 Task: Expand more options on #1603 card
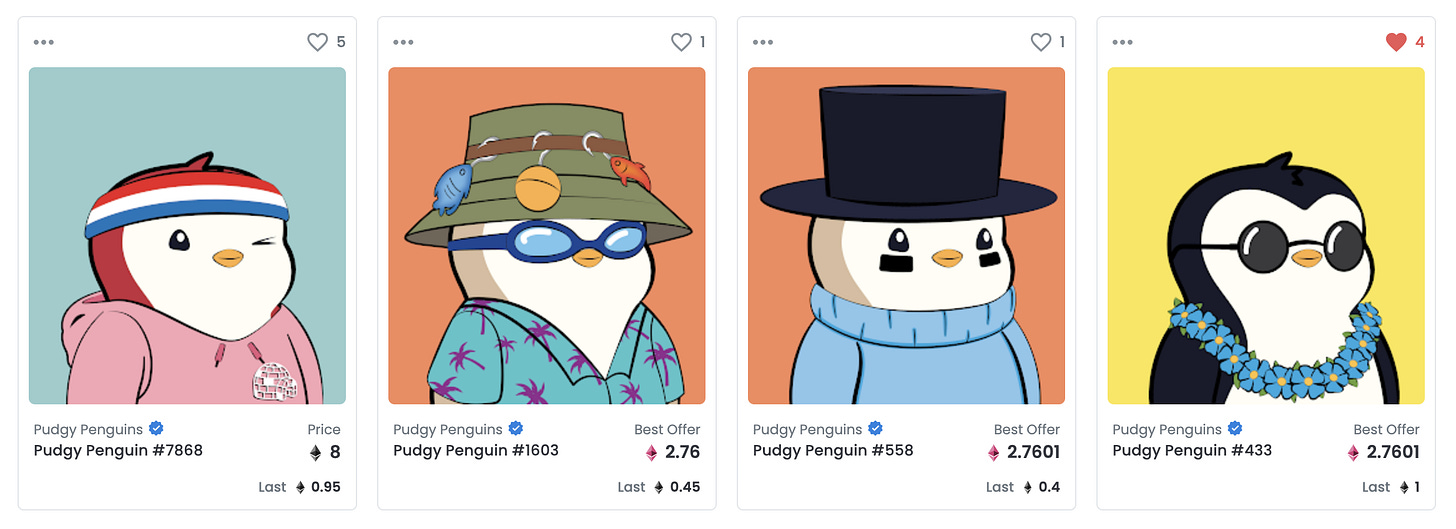pos(403,42)
